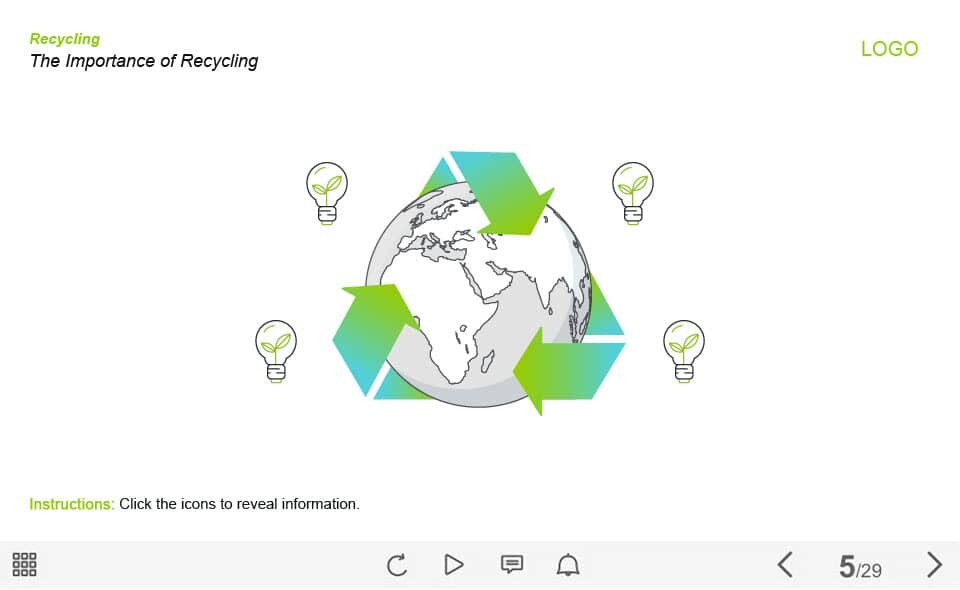Click the green 'Recycling' heading
The width and height of the screenshot is (960, 590).
click(65, 39)
